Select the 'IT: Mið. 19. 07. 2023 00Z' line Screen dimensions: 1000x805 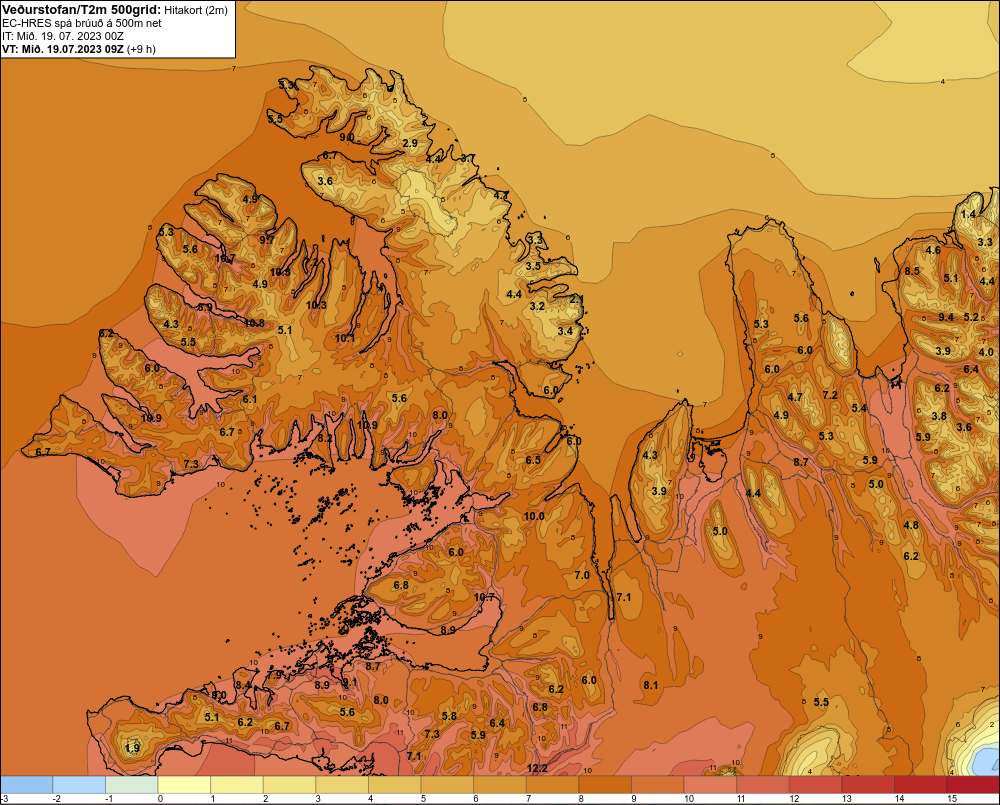[62, 36]
